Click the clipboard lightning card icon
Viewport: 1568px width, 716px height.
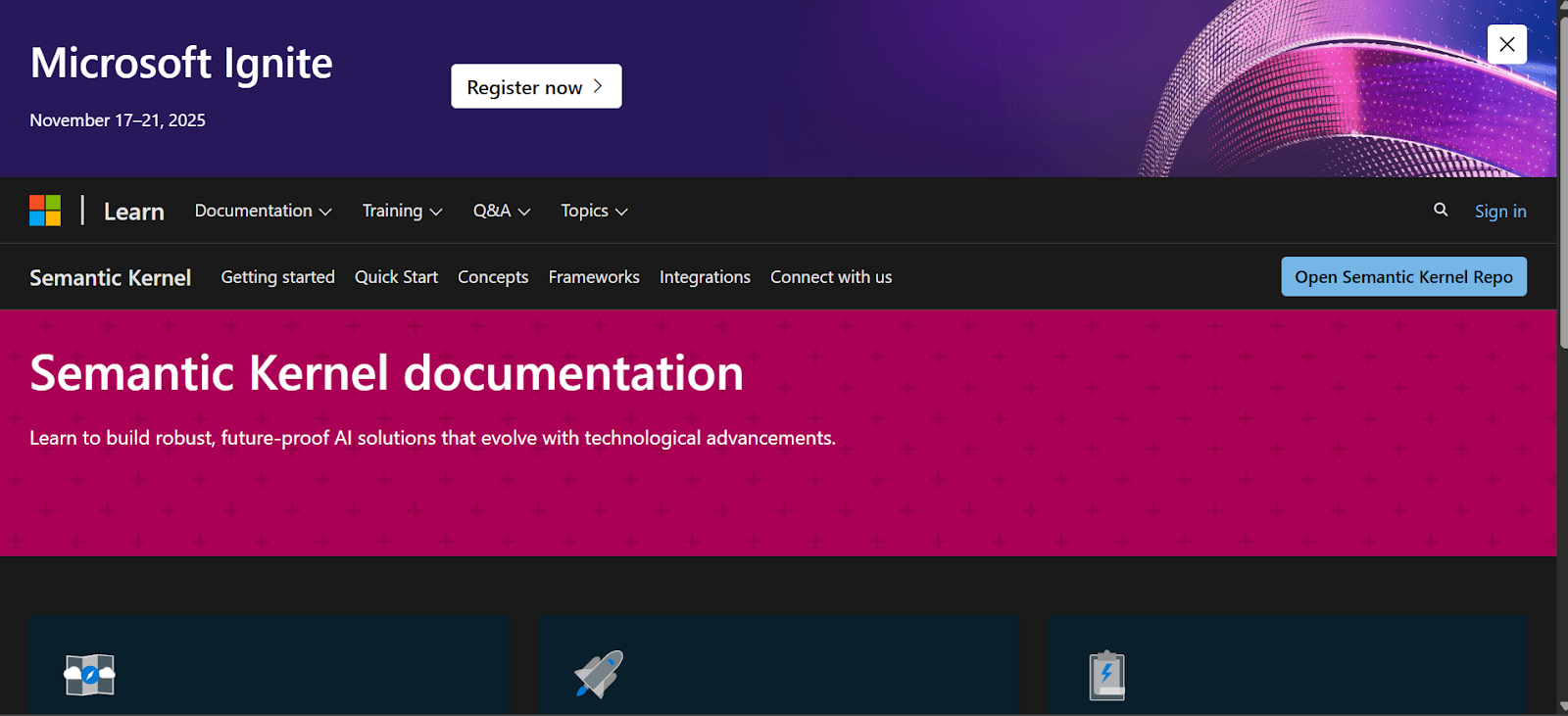click(1107, 675)
